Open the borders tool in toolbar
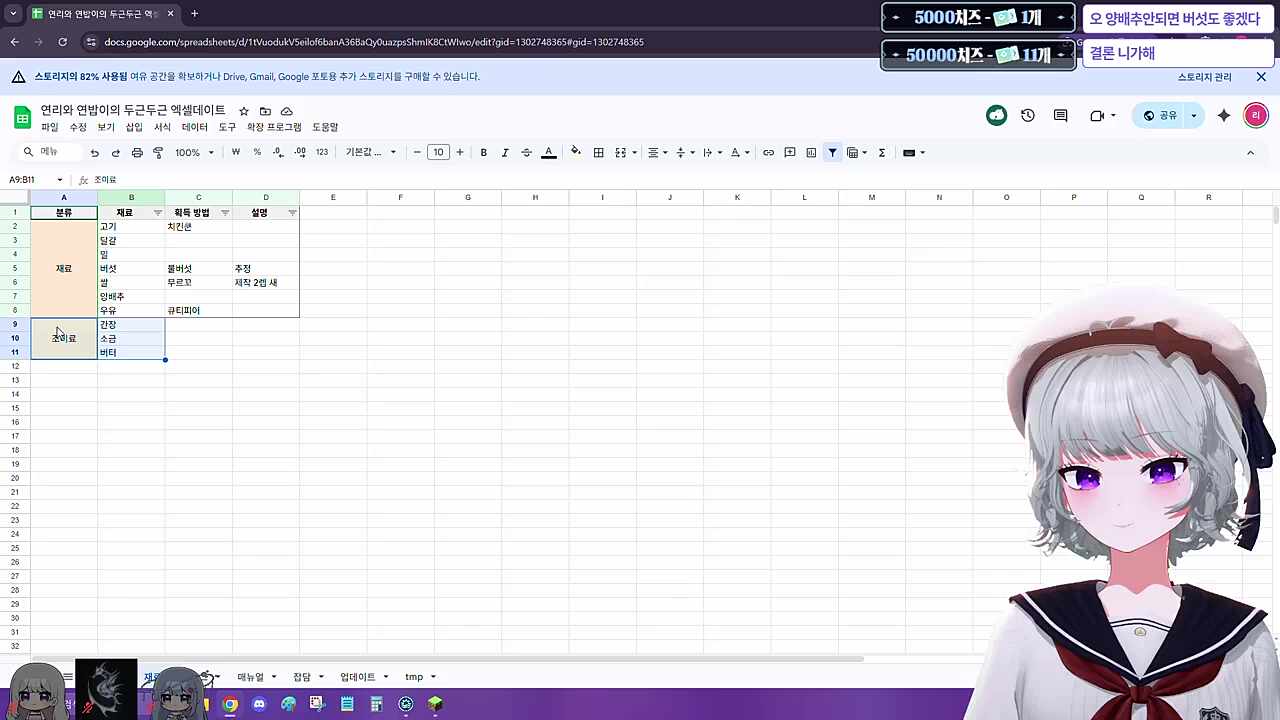Image resolution: width=1280 pixels, height=720 pixels. click(x=598, y=153)
